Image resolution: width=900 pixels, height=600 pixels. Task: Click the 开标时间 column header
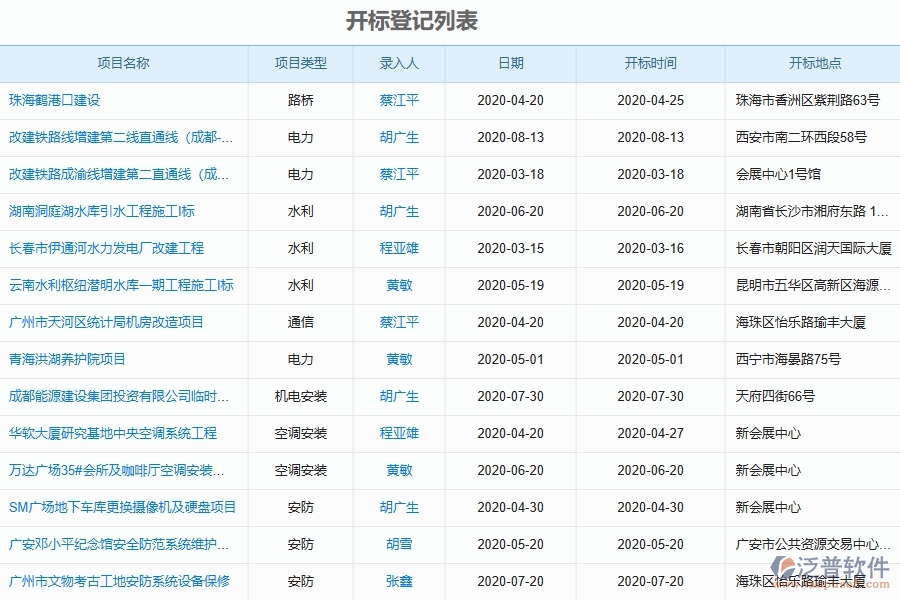(651, 63)
